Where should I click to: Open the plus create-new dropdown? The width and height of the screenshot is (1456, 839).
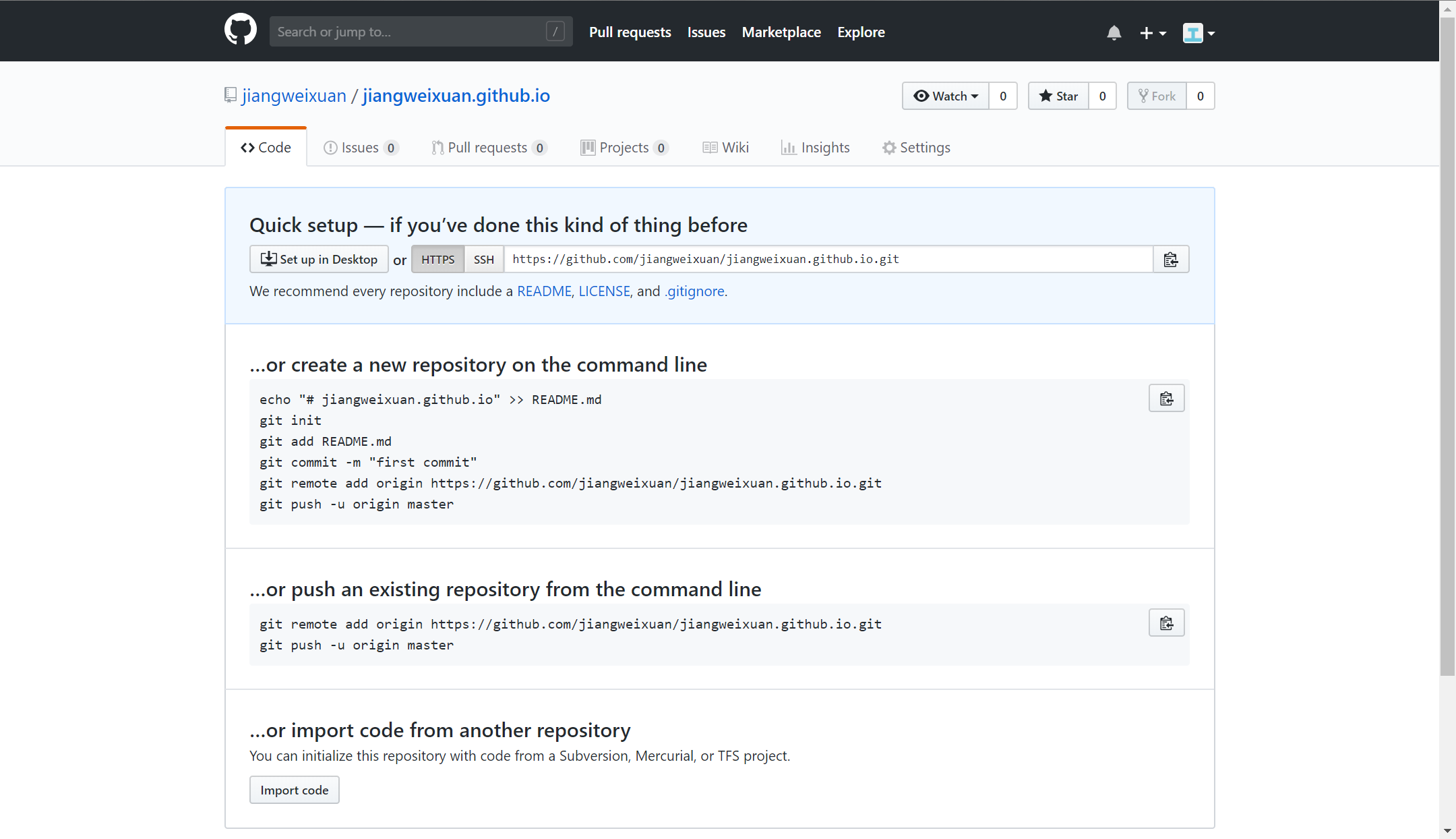pyautogui.click(x=1152, y=32)
